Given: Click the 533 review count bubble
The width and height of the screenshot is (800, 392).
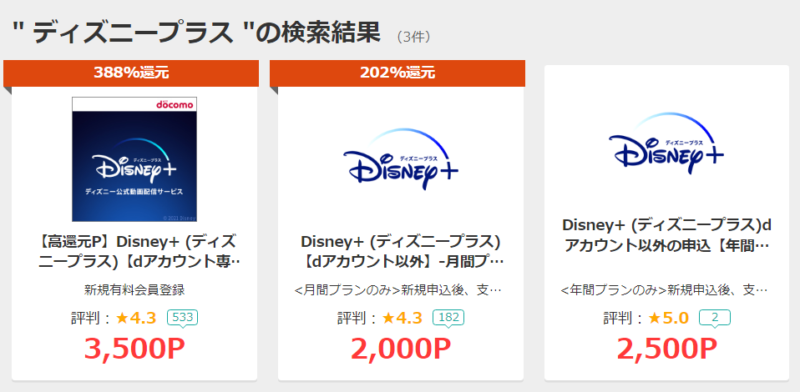Looking at the screenshot, I should tap(182, 318).
